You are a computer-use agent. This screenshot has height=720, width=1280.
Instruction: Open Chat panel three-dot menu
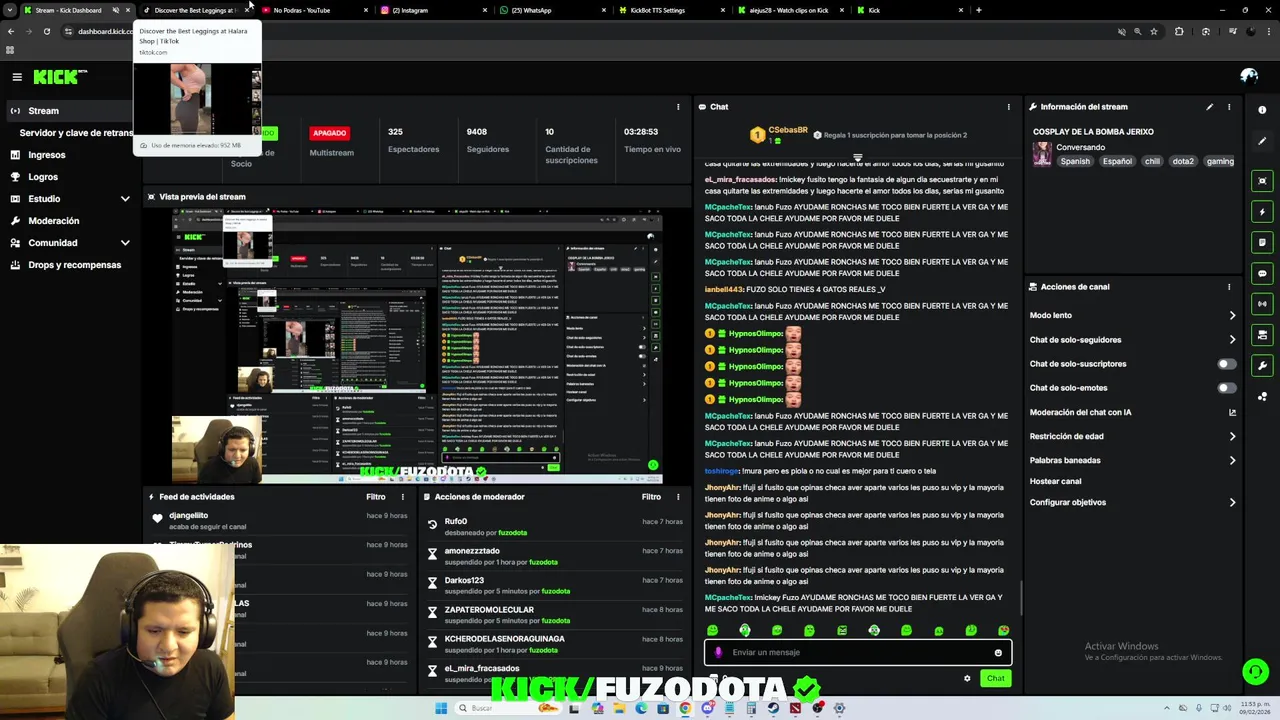coord(1008,107)
